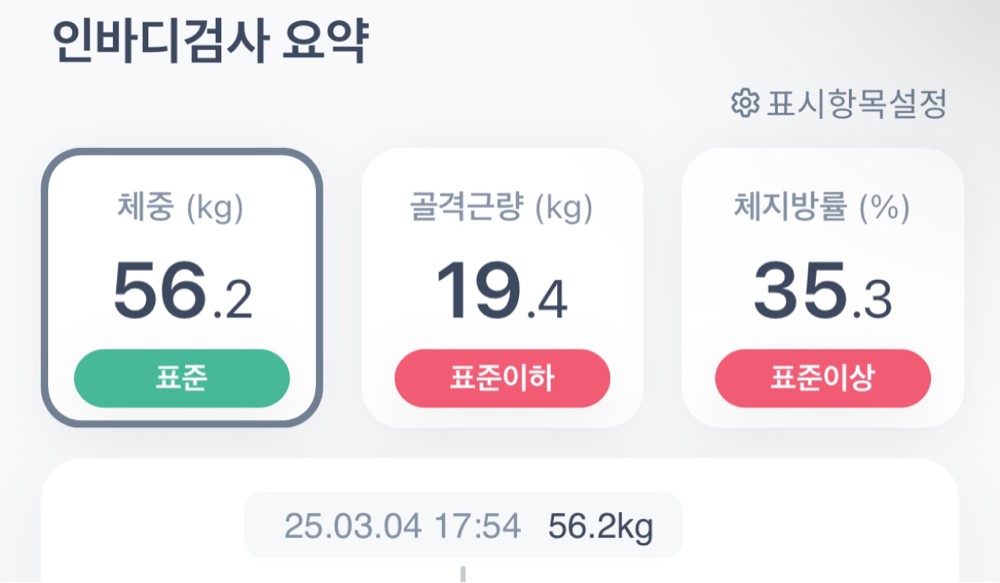Screen dimensions: 1000x583
Task: Click the 인바디검사 요약 page heading
Action: tap(211, 44)
